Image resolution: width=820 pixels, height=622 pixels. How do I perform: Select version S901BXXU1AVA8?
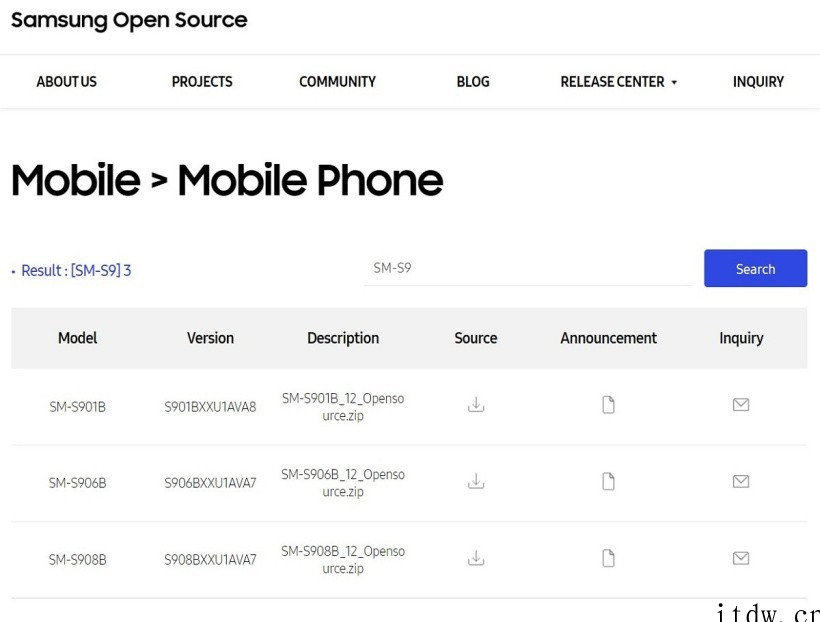[x=210, y=406]
